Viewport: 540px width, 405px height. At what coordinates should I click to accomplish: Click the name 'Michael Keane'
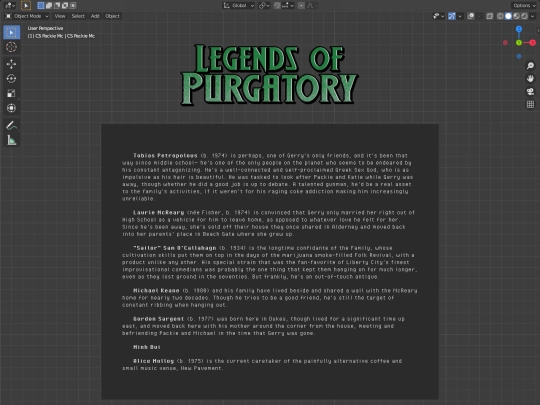point(156,291)
